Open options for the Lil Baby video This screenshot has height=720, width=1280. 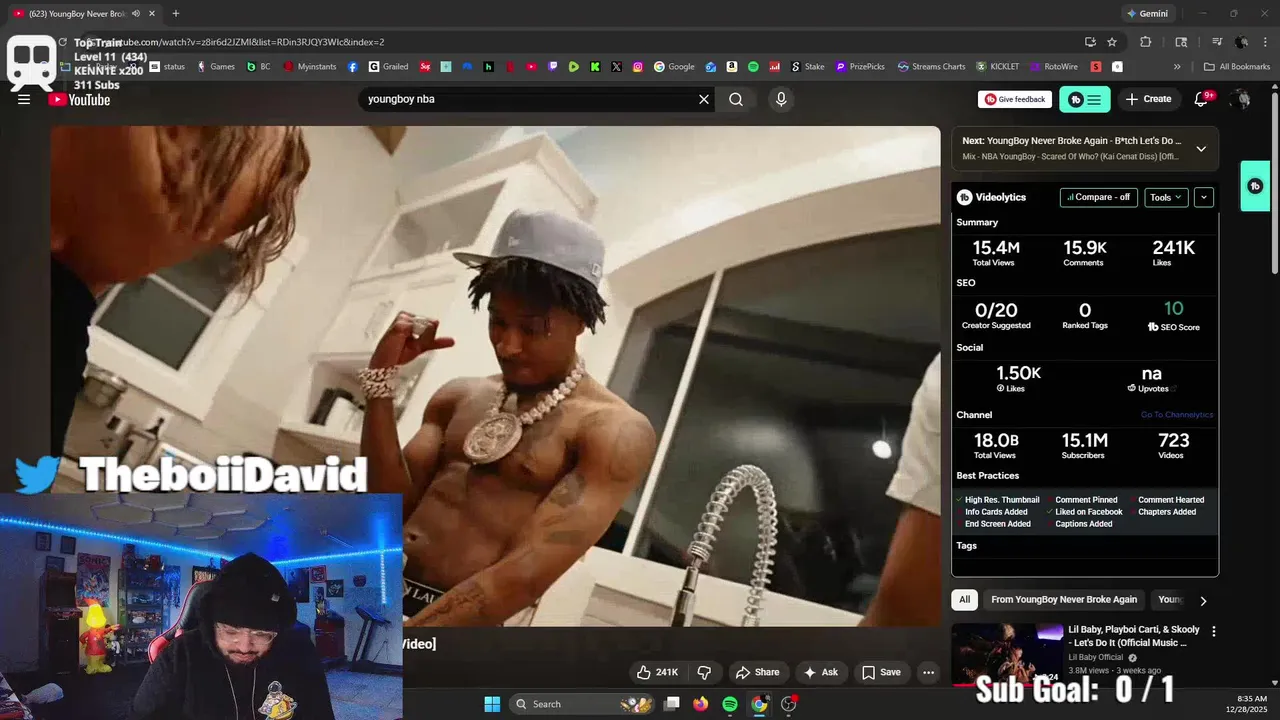[x=1214, y=631]
